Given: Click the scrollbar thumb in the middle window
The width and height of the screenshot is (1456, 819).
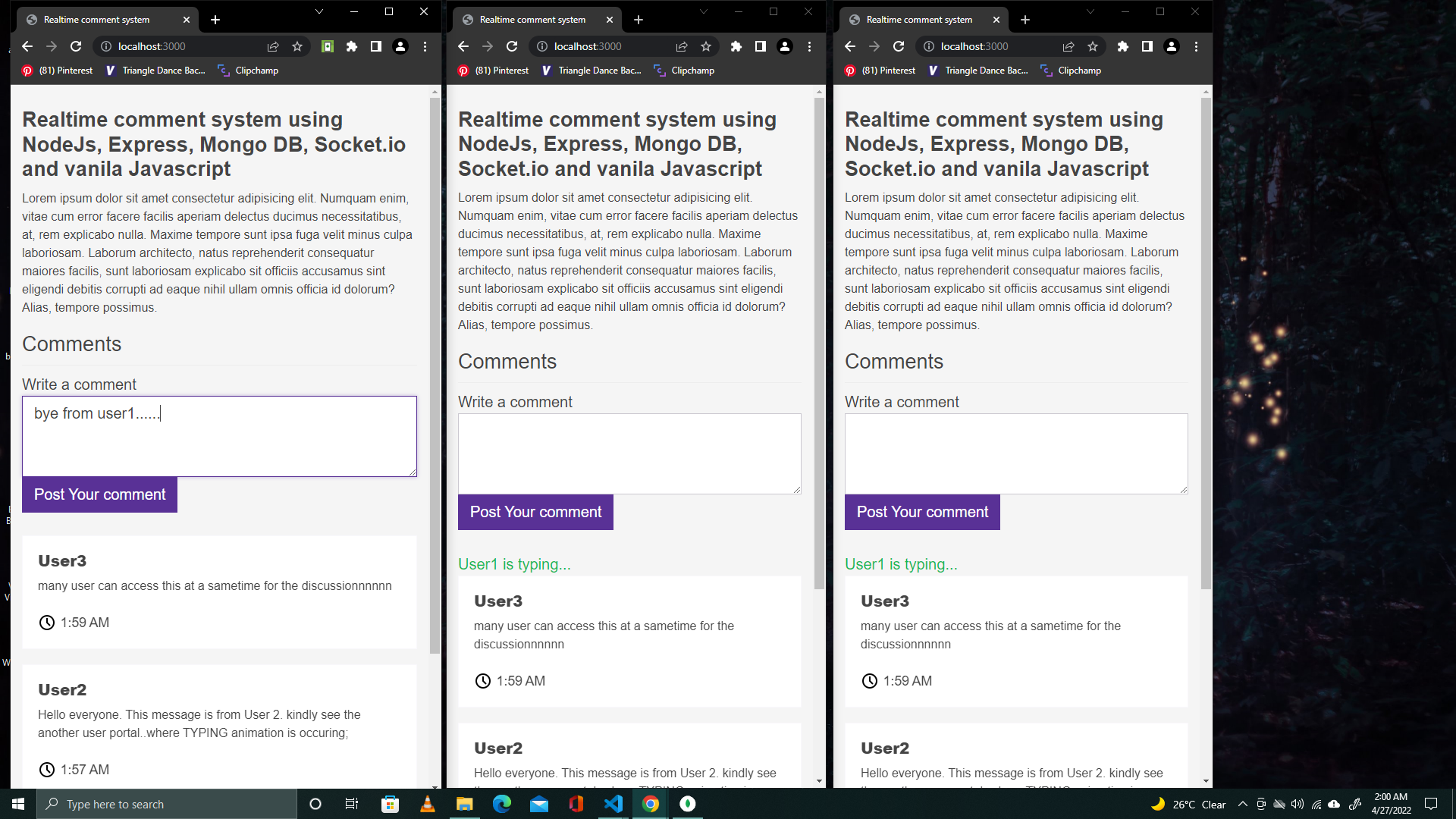Looking at the screenshot, I should click(819, 341).
